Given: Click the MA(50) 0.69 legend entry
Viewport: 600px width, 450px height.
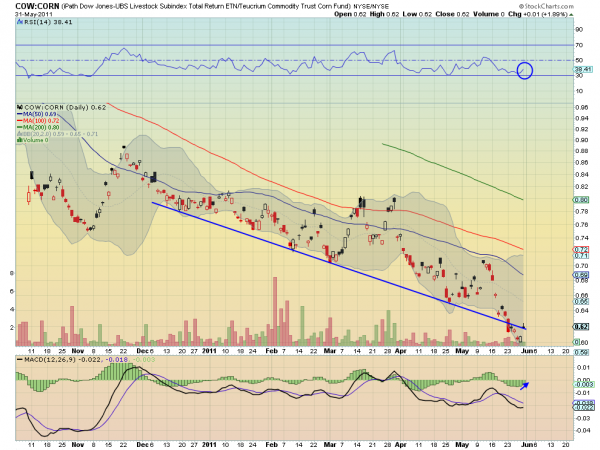Looking at the screenshot, I should coord(36,114).
